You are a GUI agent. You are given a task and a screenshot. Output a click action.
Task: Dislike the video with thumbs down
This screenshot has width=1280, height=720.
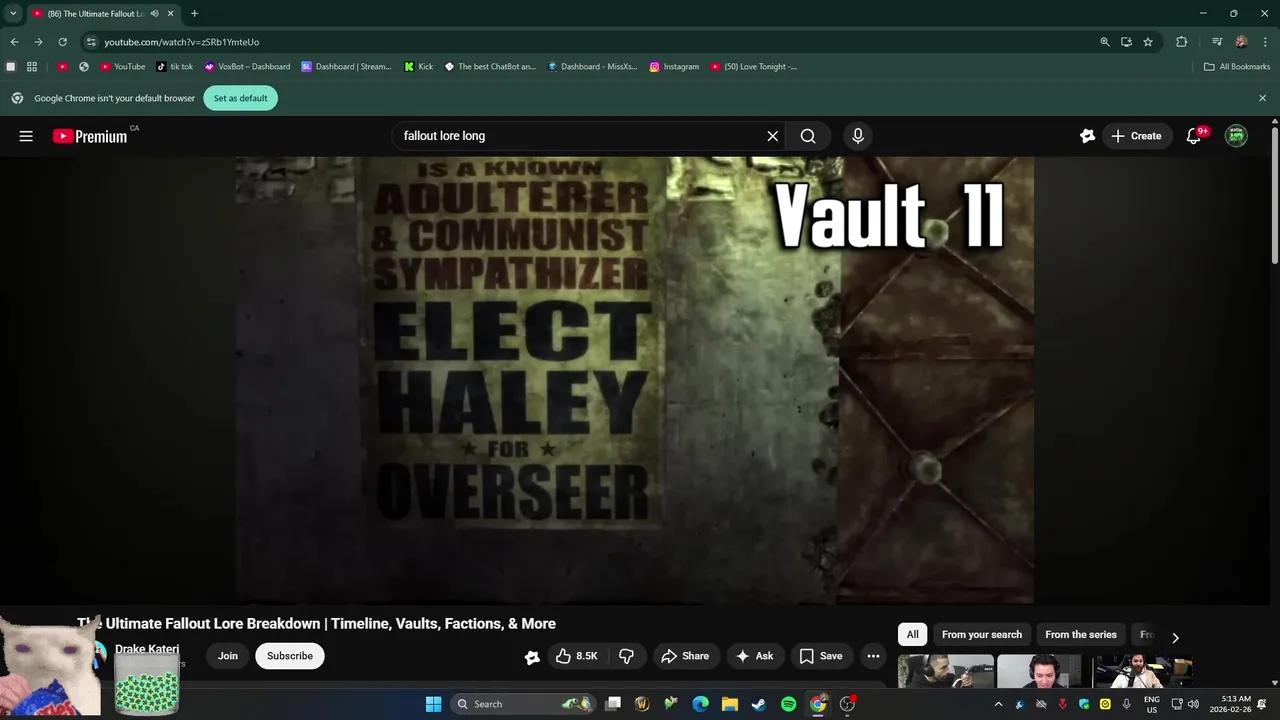626,656
